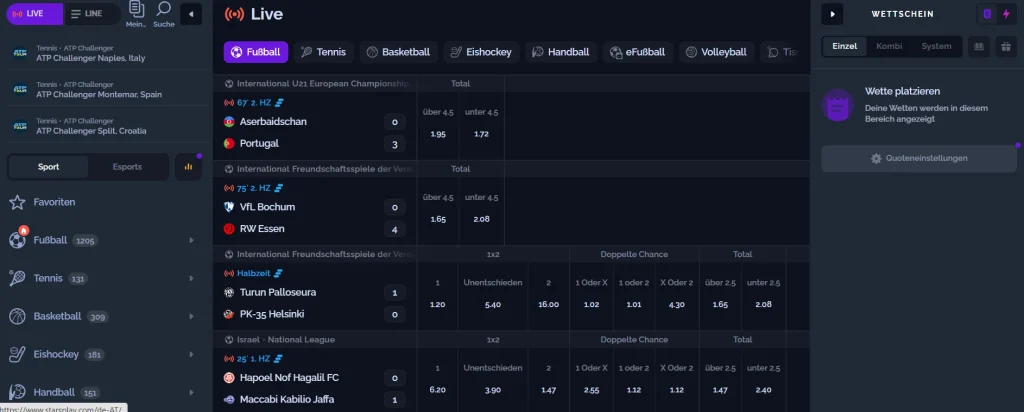This screenshot has width=1024, height=412.
Task: Open International U21 European Championship league
Action: [x=319, y=84]
